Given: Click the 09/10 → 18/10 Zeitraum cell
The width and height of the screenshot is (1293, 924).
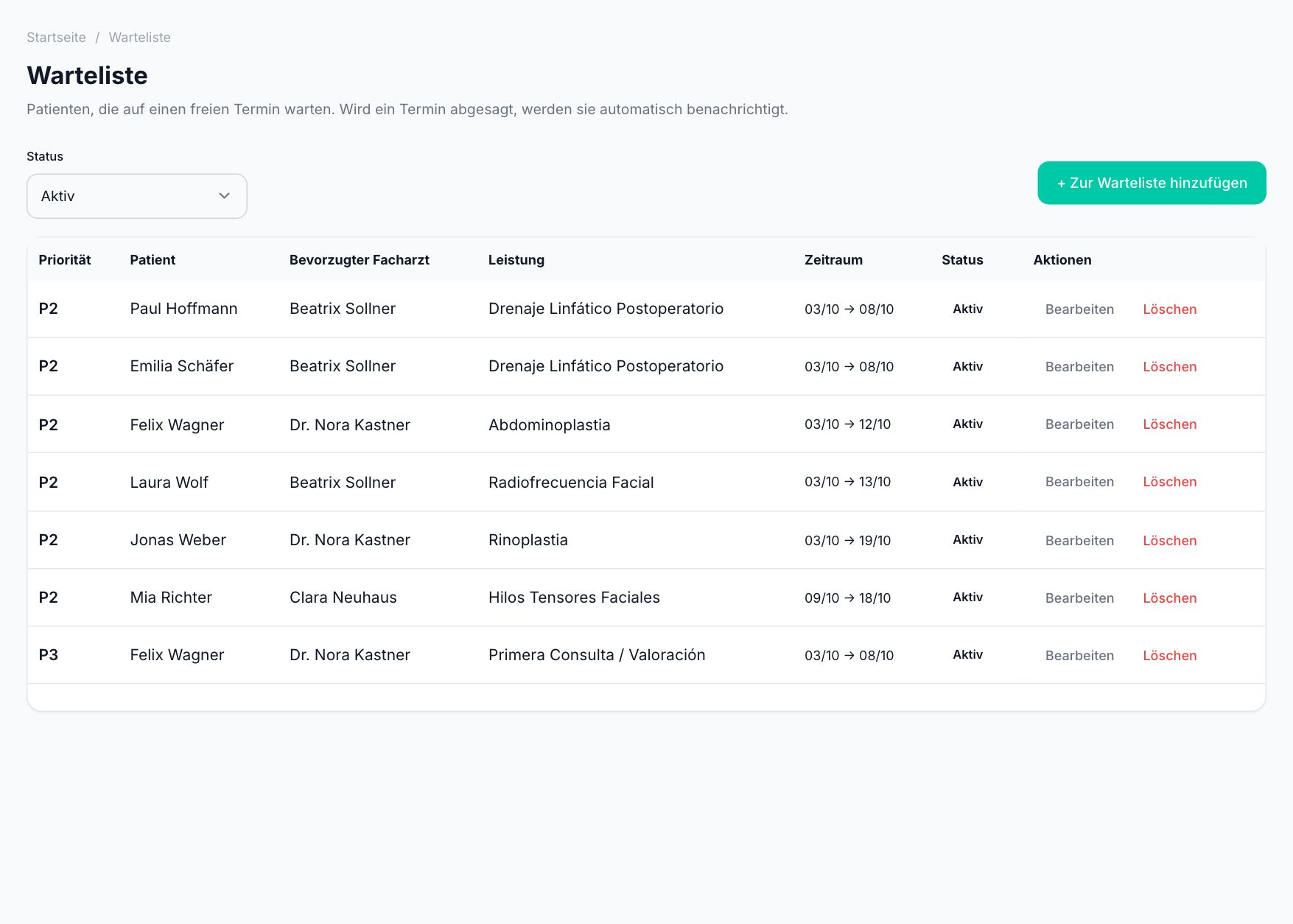Looking at the screenshot, I should 847,598.
